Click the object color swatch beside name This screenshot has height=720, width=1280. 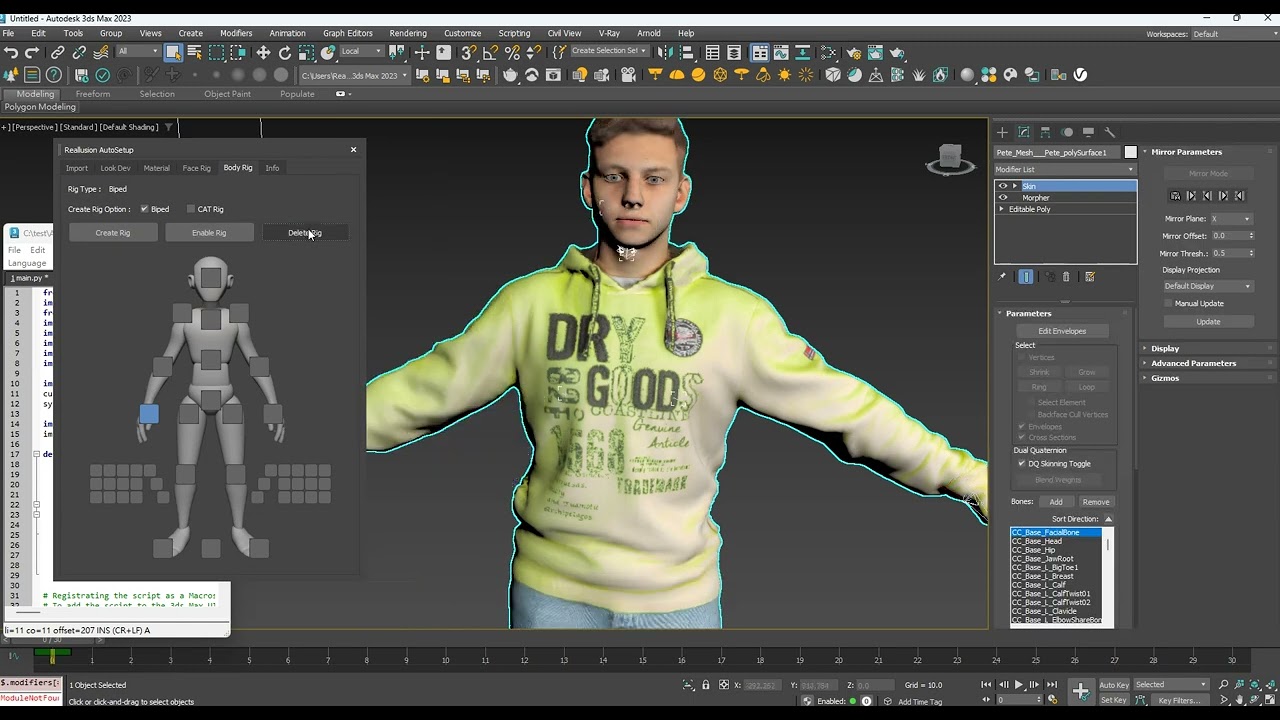pyautogui.click(x=1131, y=152)
